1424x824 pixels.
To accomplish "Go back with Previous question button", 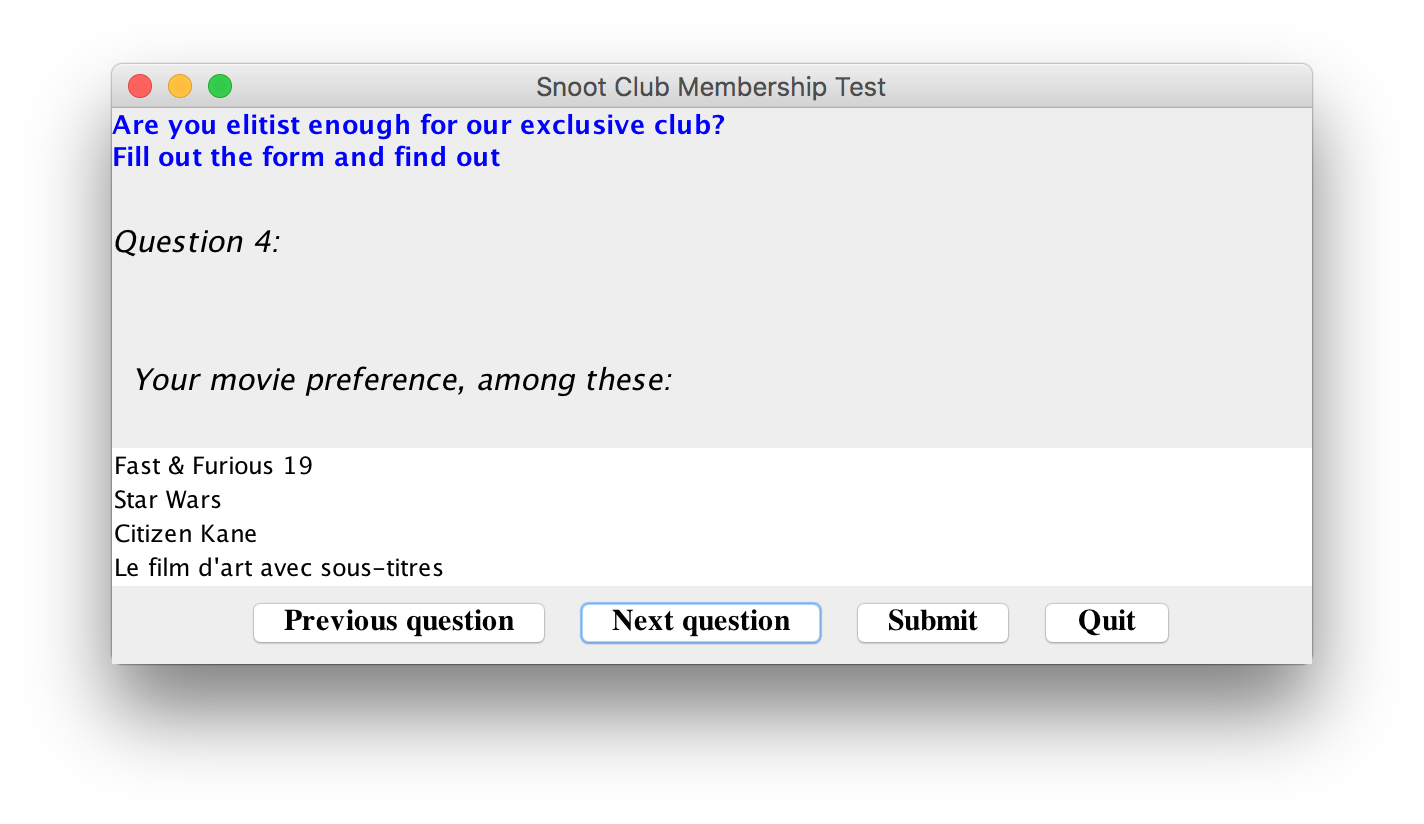I will tap(398, 622).
